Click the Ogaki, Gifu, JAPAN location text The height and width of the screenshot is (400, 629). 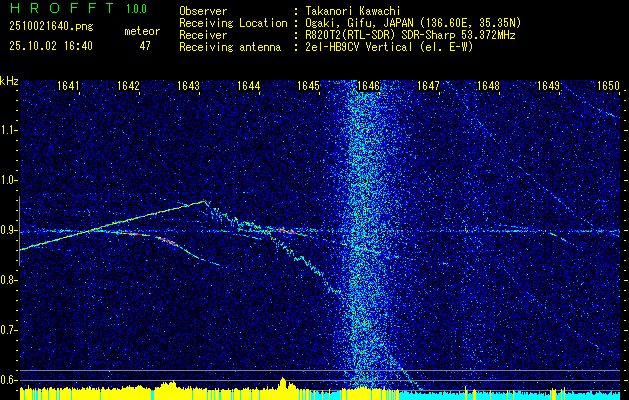pos(412,23)
